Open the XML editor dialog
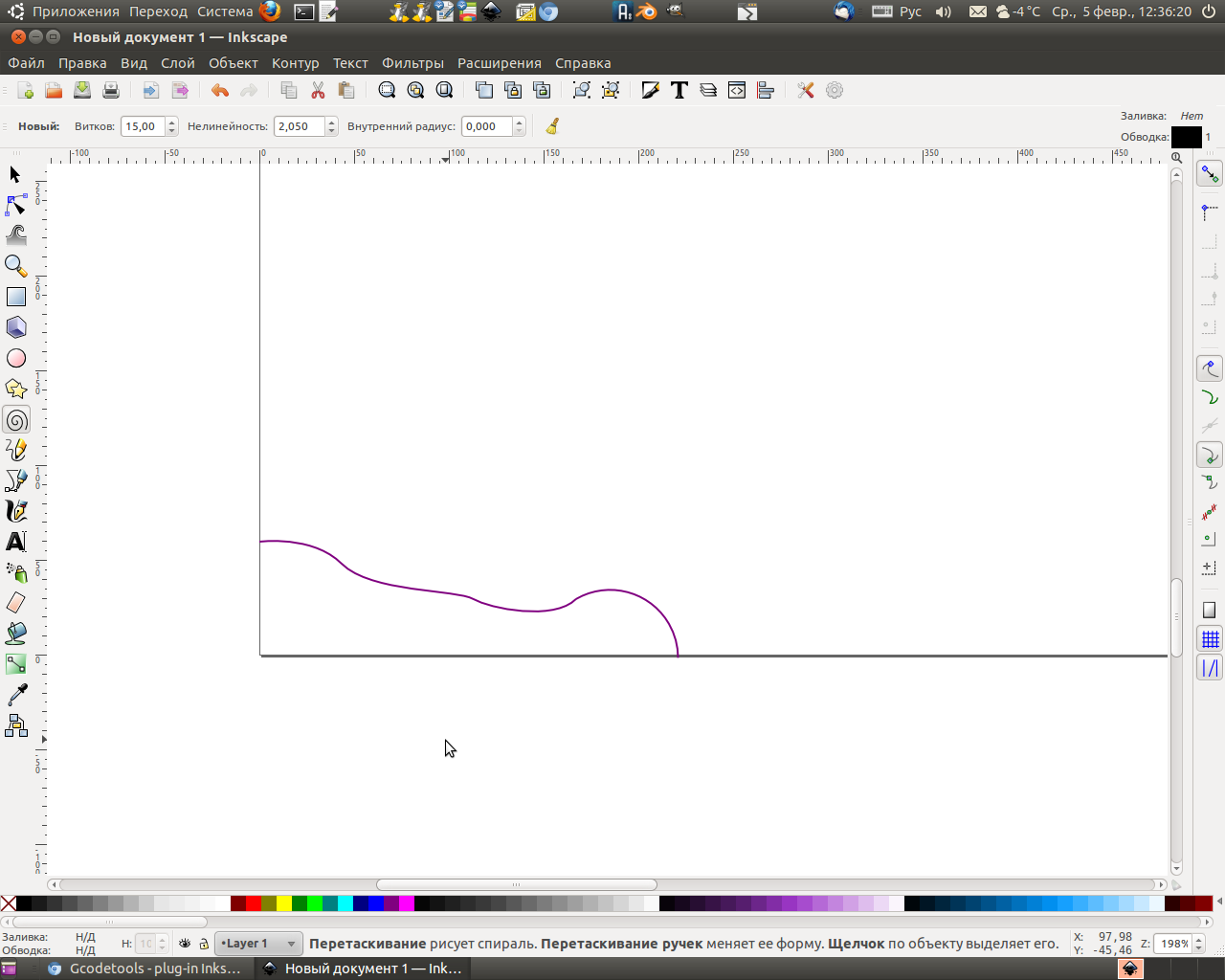The height and width of the screenshot is (980, 1225). pos(737,90)
